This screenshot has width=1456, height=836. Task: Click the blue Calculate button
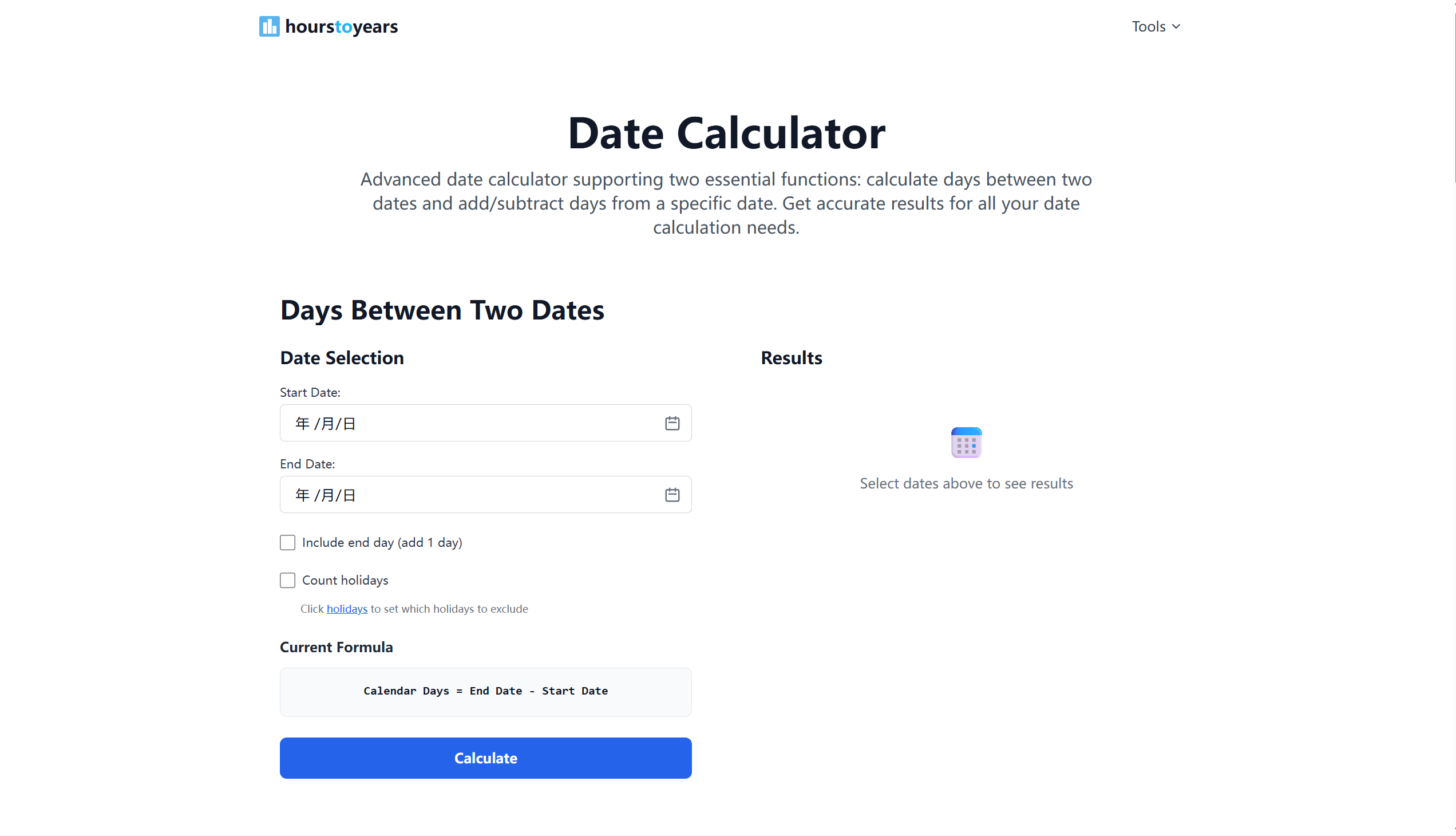(x=485, y=758)
